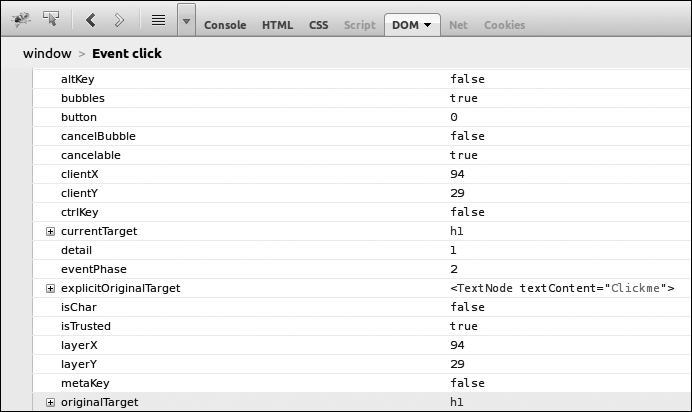Select the bubbles property name
Image resolution: width=692 pixels, height=412 pixels.
[83, 98]
